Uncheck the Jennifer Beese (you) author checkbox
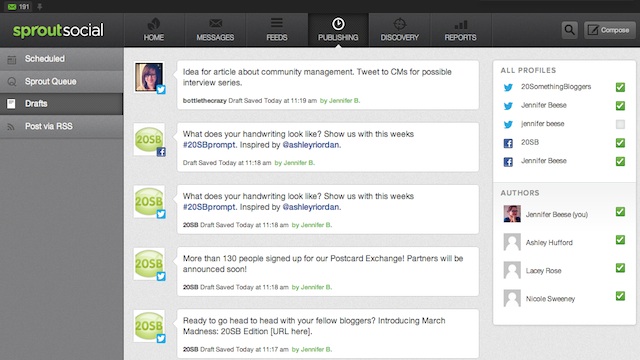 [620, 211]
